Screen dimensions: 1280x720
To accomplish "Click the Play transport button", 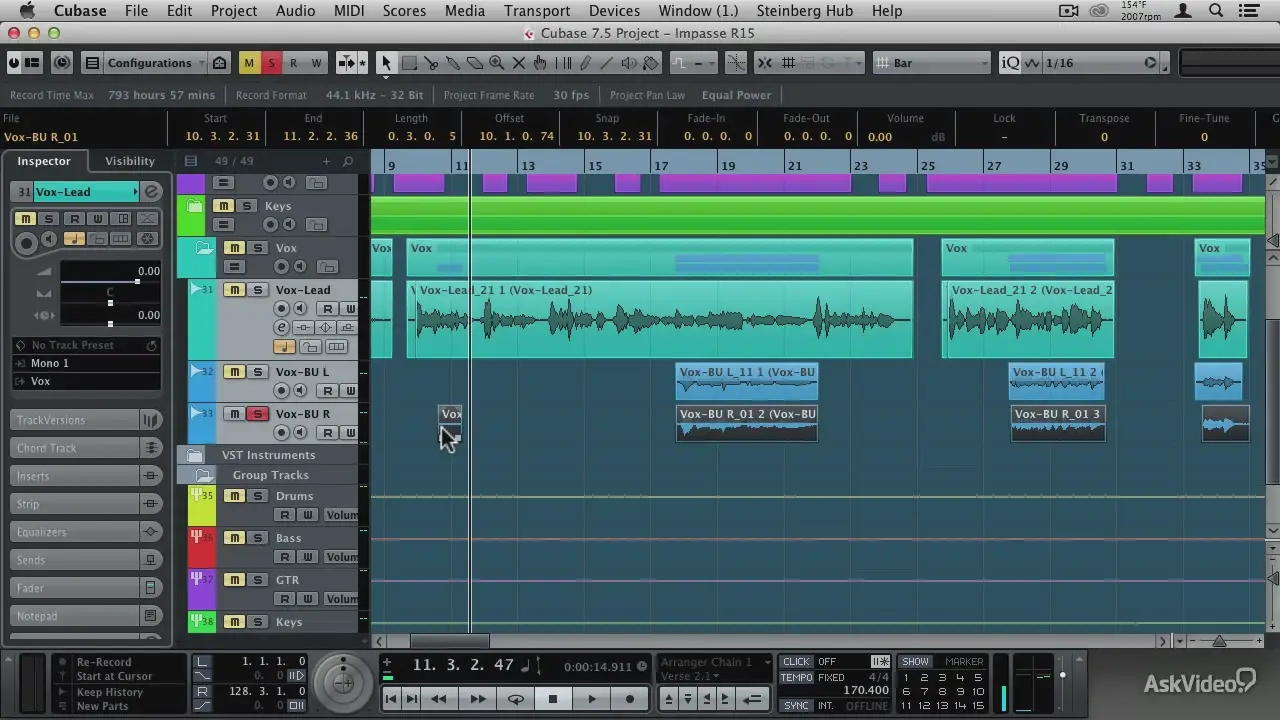I will pyautogui.click(x=591, y=699).
